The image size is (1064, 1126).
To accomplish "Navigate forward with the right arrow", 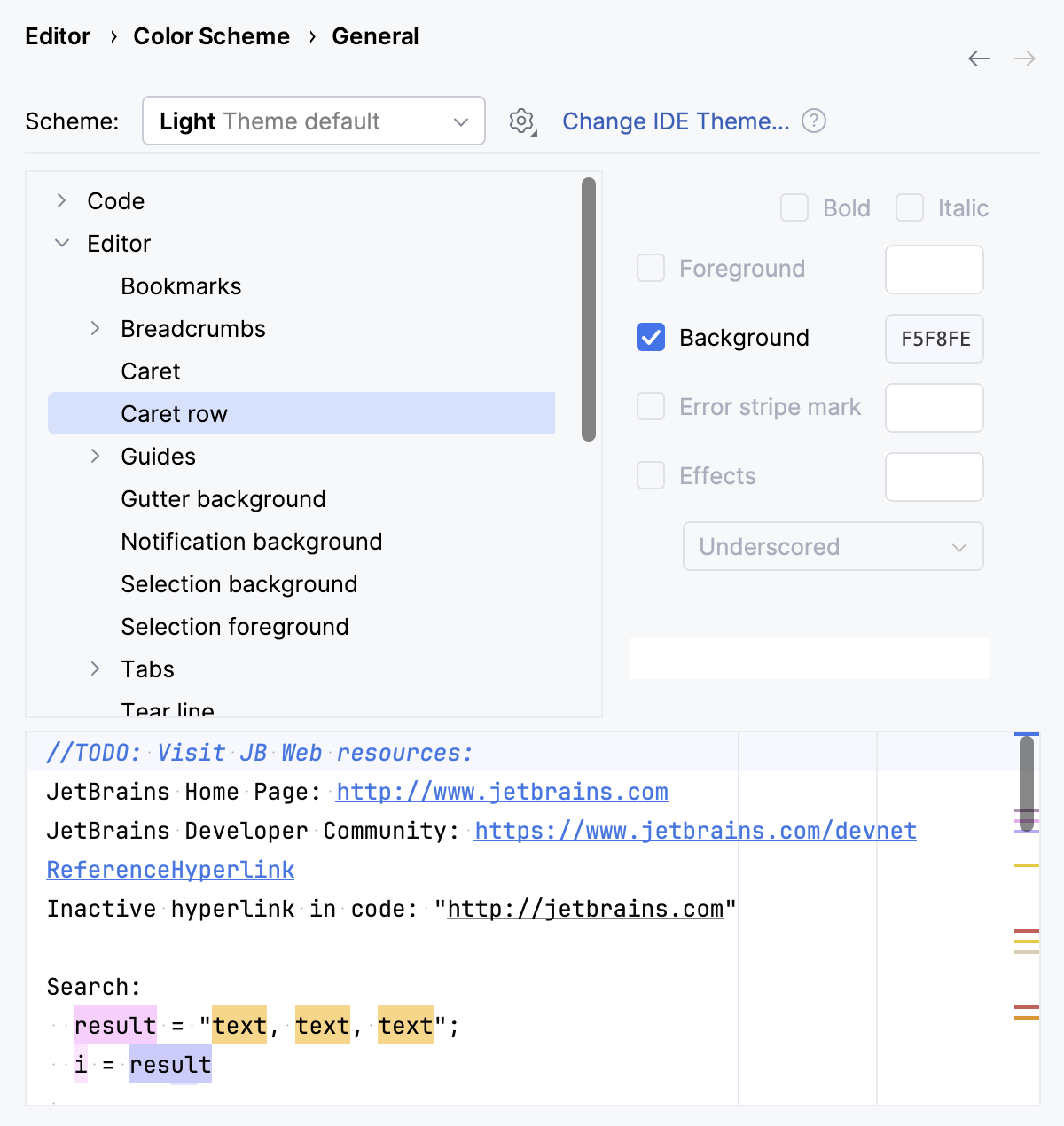I will coord(1025,59).
